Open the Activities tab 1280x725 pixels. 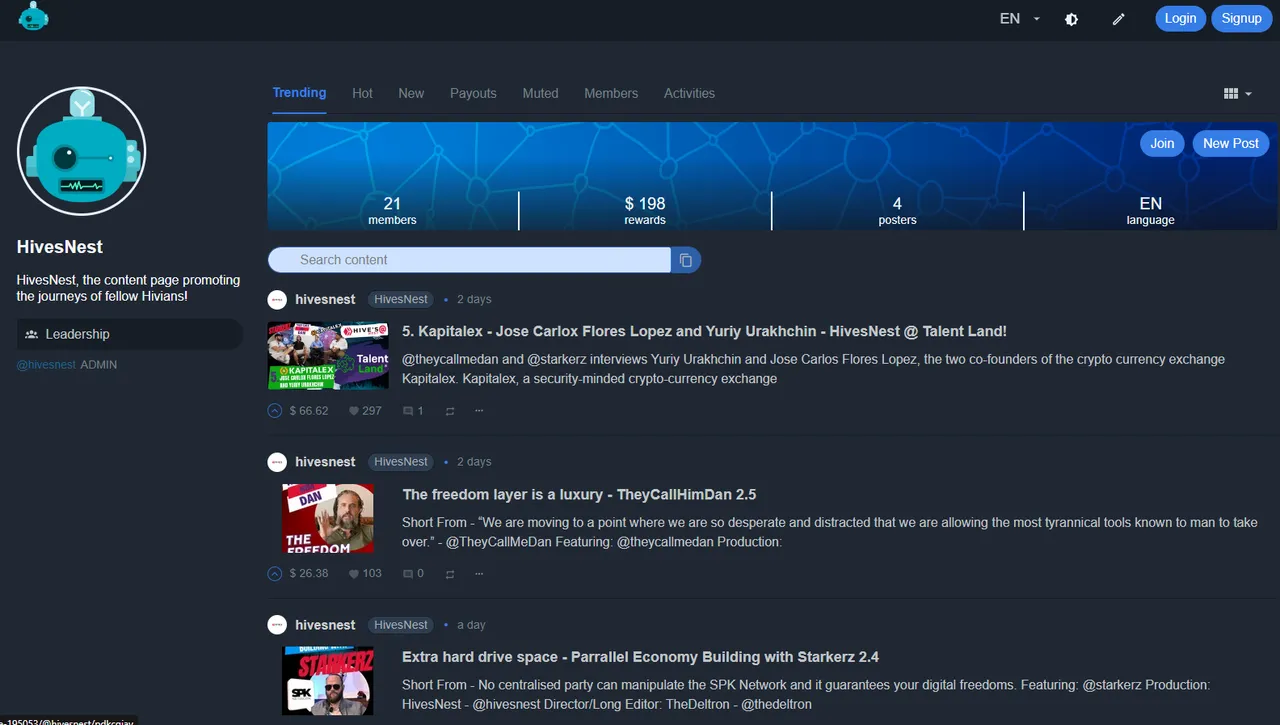(x=689, y=93)
